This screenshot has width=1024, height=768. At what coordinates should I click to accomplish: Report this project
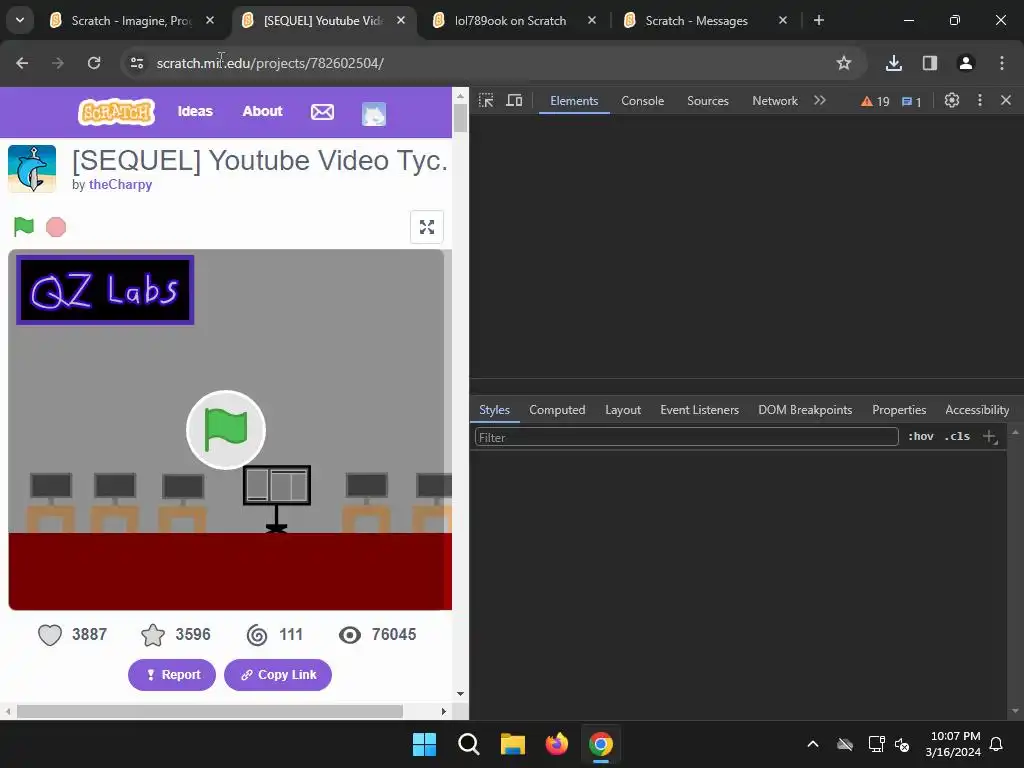172,675
